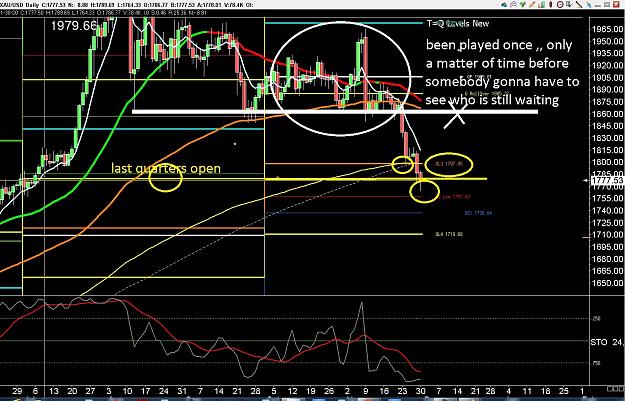
Task: Click the pink share-style icon in the chart toolbar
Action: click(513, 4)
